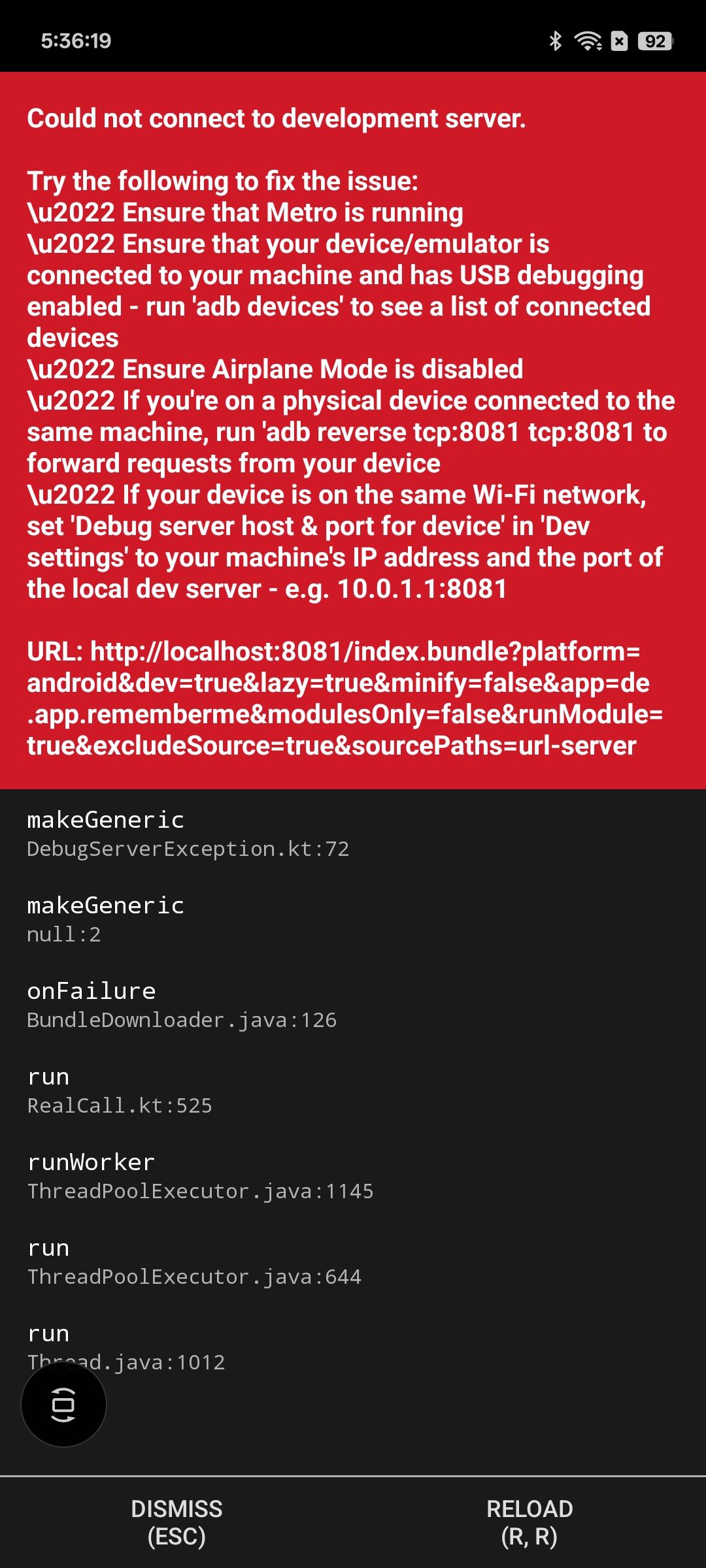706x1568 pixels.
Task: Select the onFailure BundleDownloader.java:126 frame
Action: coord(353,1005)
